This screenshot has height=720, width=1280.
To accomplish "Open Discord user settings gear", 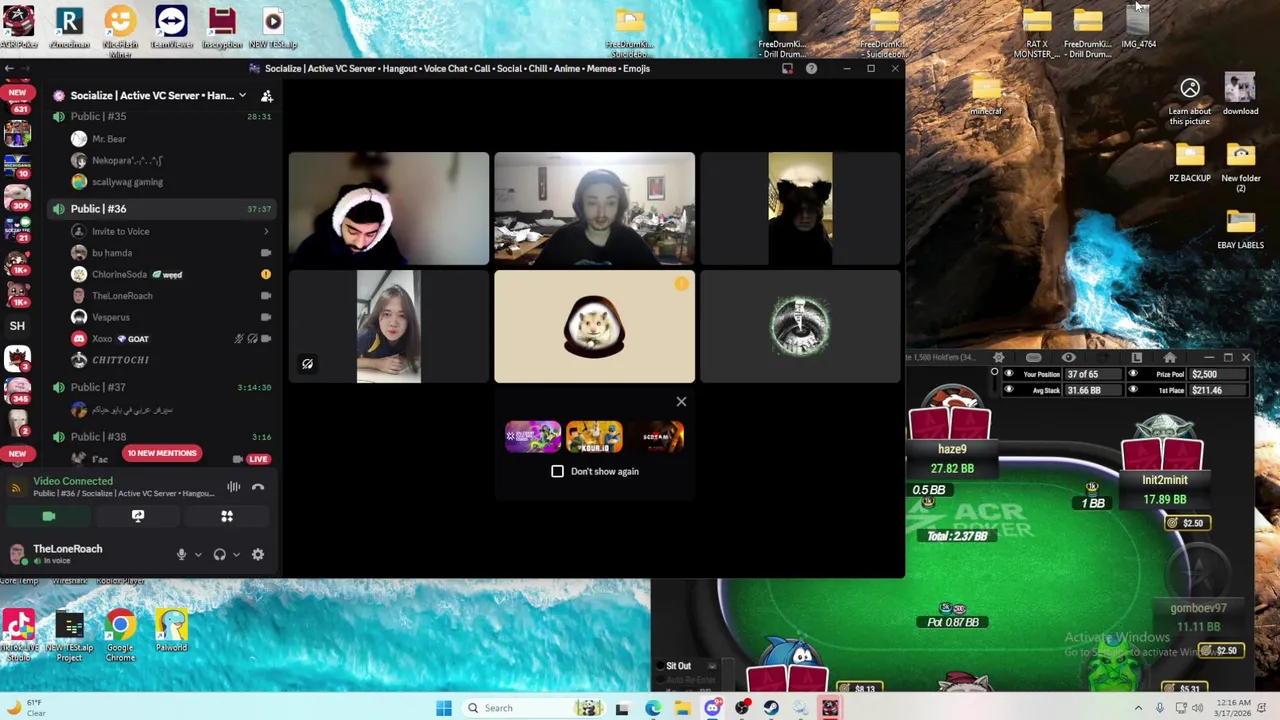I will click(258, 554).
